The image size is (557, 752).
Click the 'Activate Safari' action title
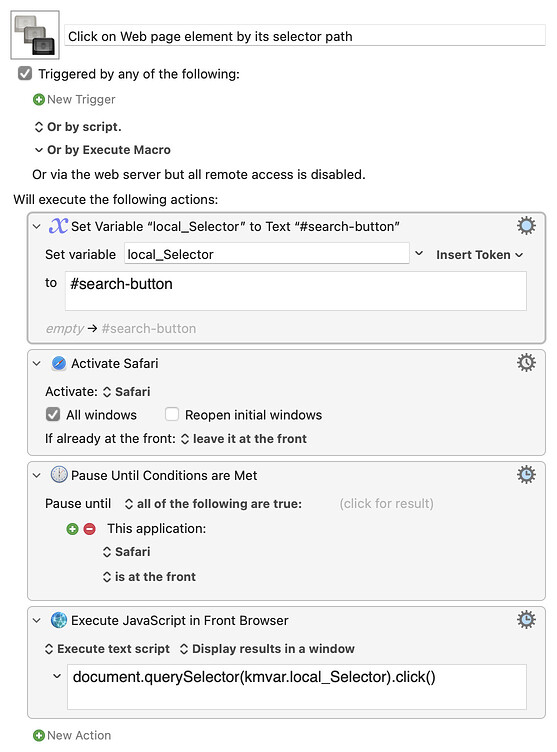coord(115,364)
